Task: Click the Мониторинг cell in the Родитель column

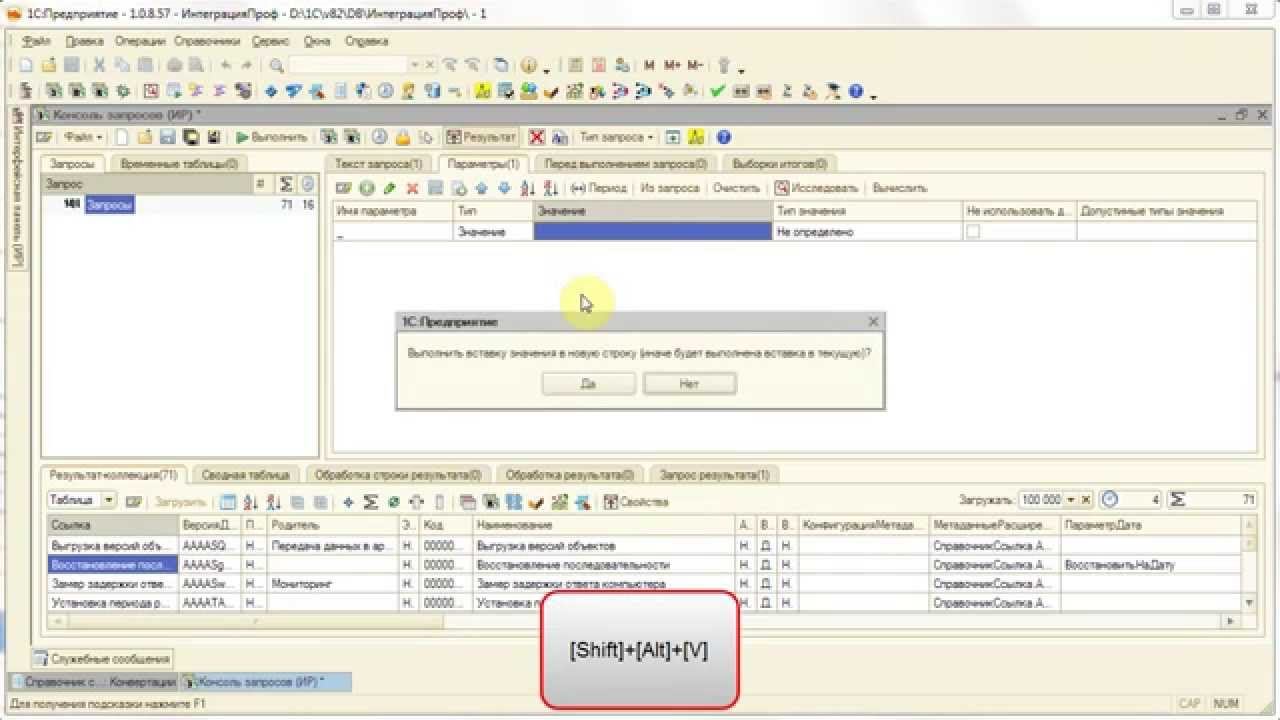Action: 333,584
